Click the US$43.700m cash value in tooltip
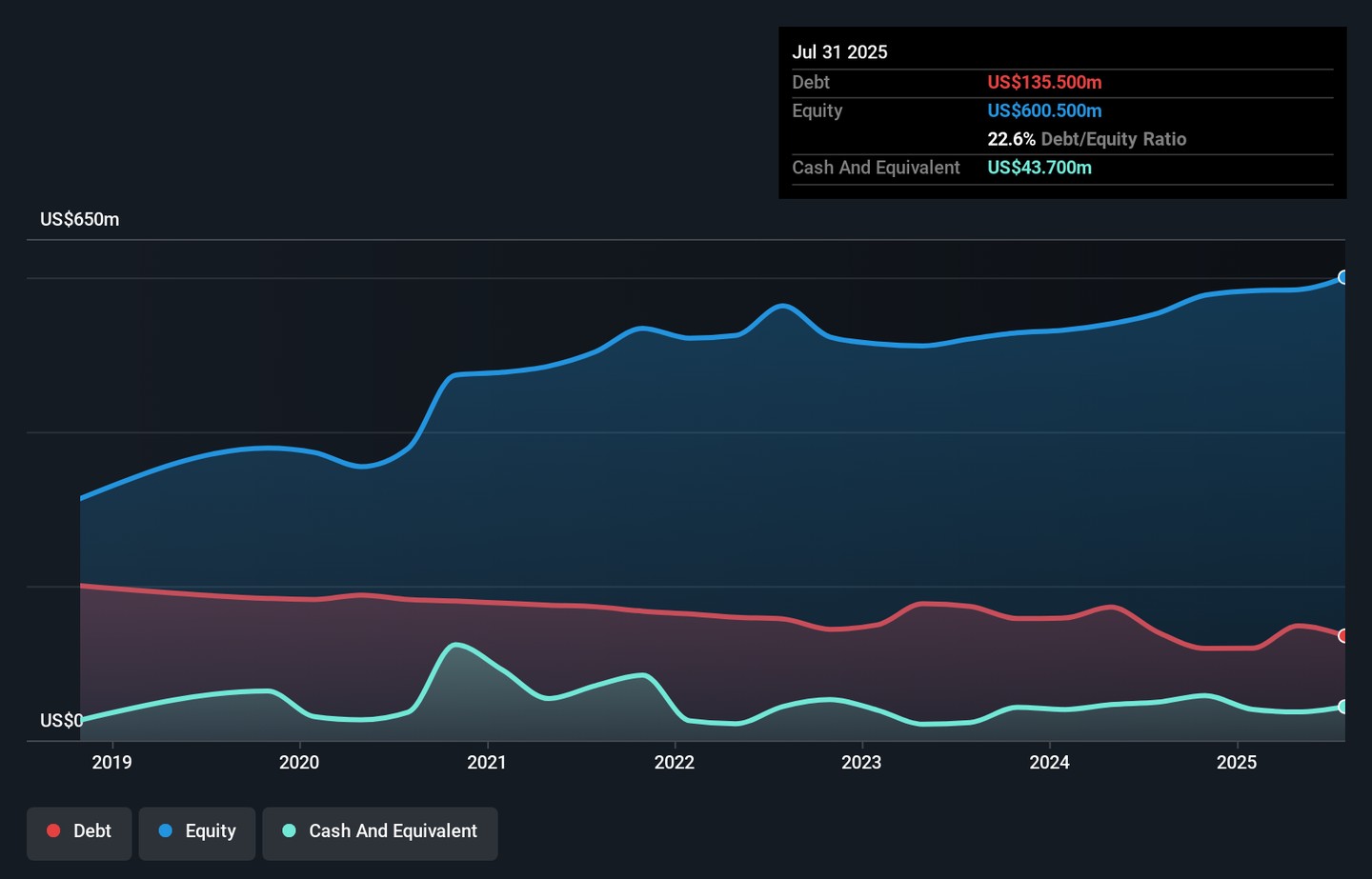Screen dimensions: 1372x879 tap(1039, 168)
